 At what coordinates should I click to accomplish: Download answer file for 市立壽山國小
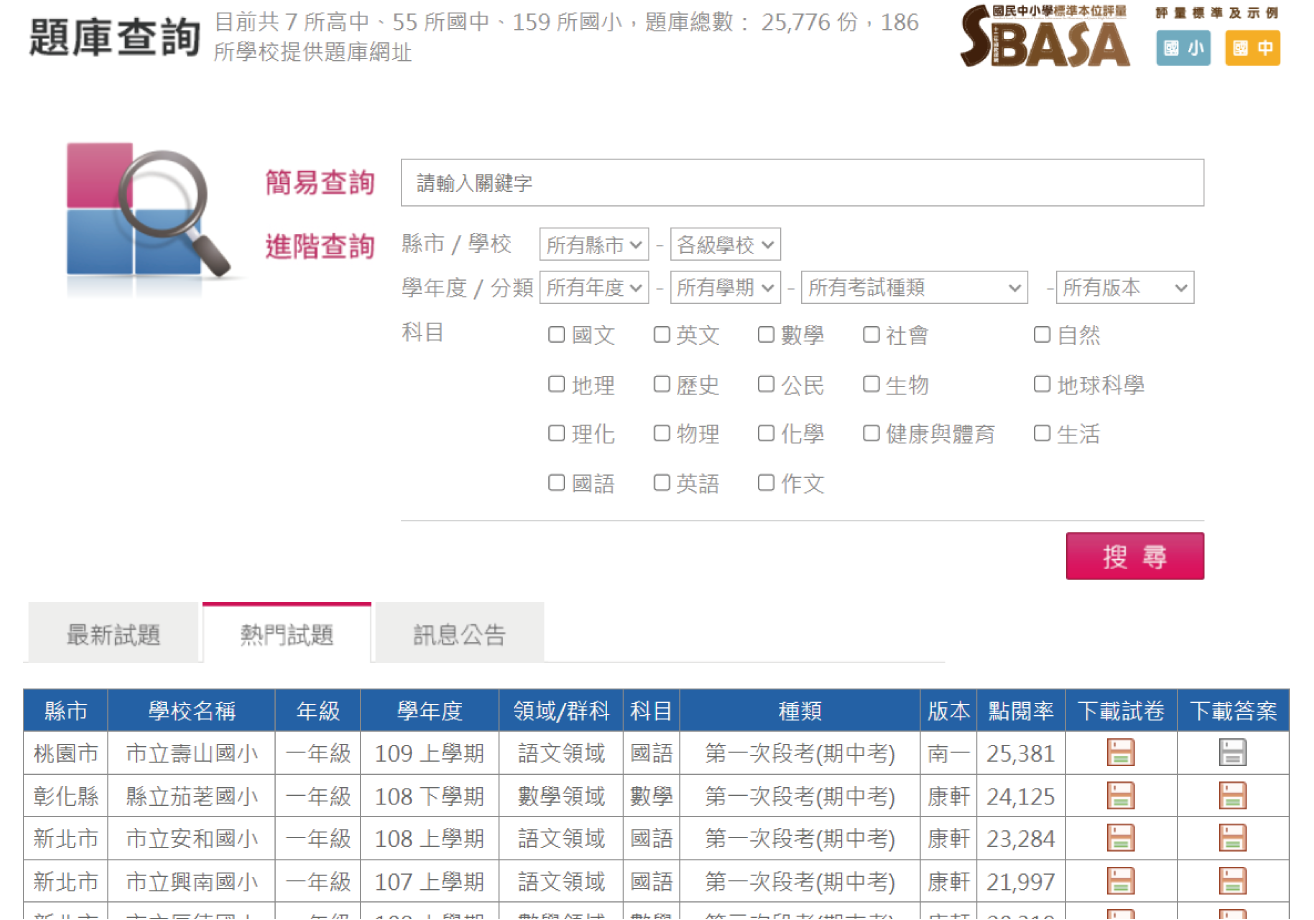(x=1232, y=753)
